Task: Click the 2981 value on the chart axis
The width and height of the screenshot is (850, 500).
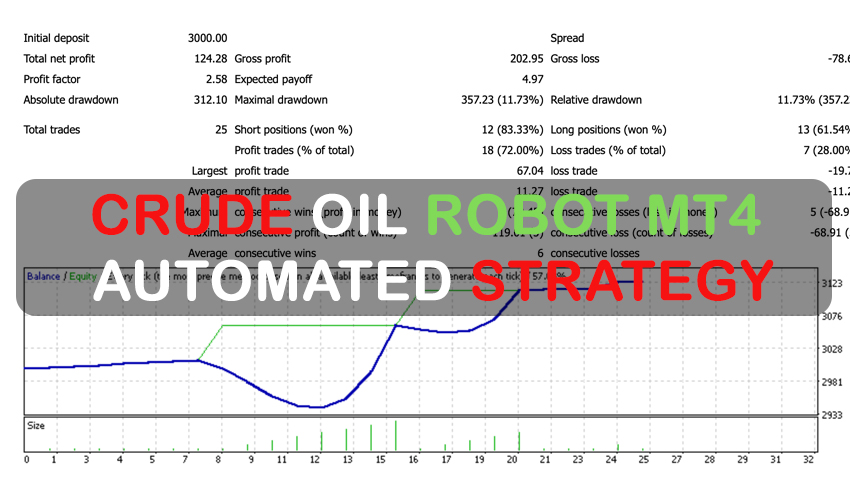Action: 832,382
